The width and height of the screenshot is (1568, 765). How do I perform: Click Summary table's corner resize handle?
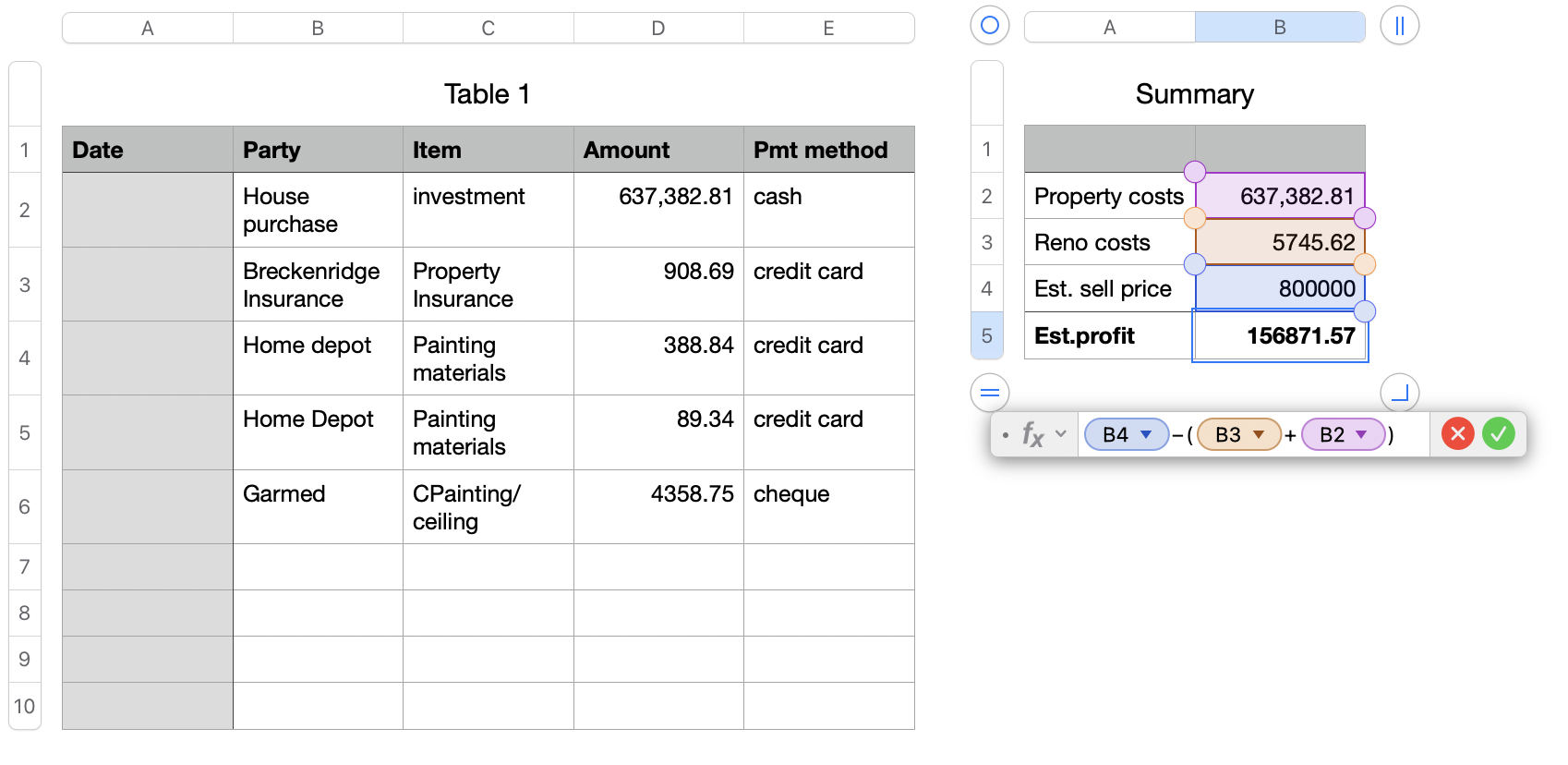coord(1399,393)
